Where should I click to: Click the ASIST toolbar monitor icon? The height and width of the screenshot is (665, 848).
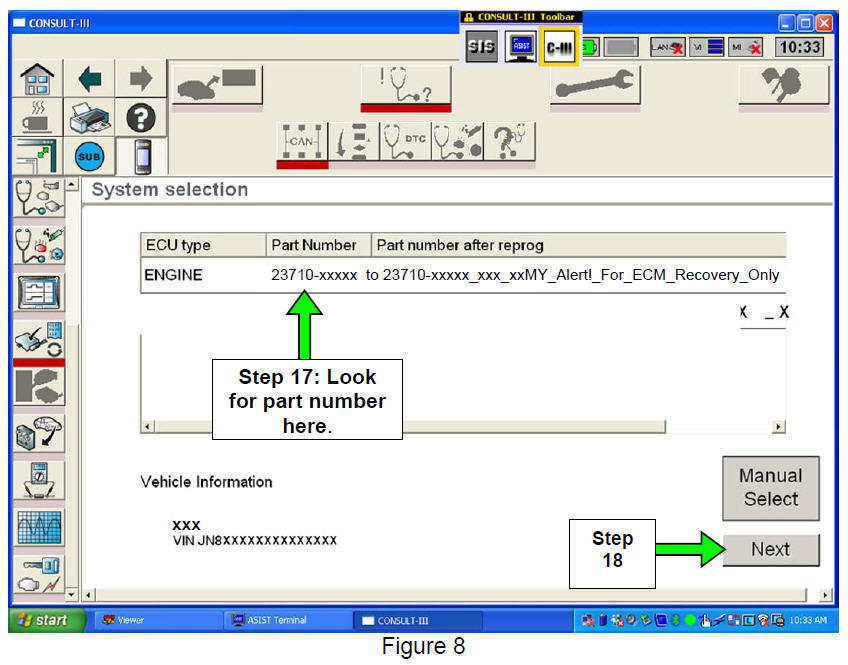click(518, 45)
